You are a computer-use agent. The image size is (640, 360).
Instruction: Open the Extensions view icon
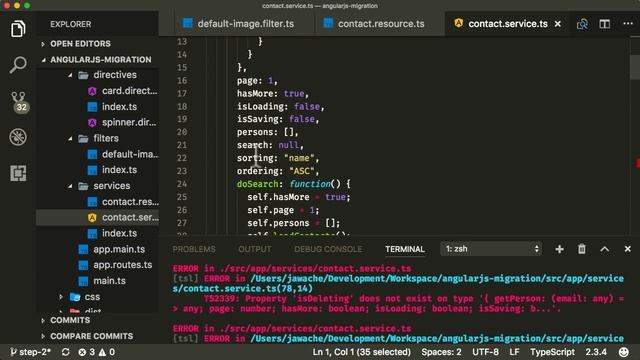18,173
